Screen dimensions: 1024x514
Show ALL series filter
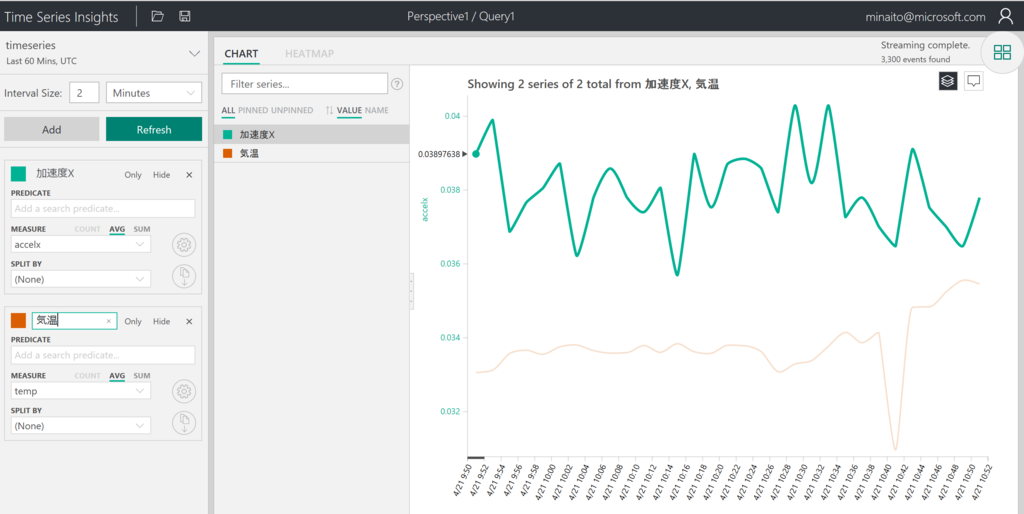point(228,110)
